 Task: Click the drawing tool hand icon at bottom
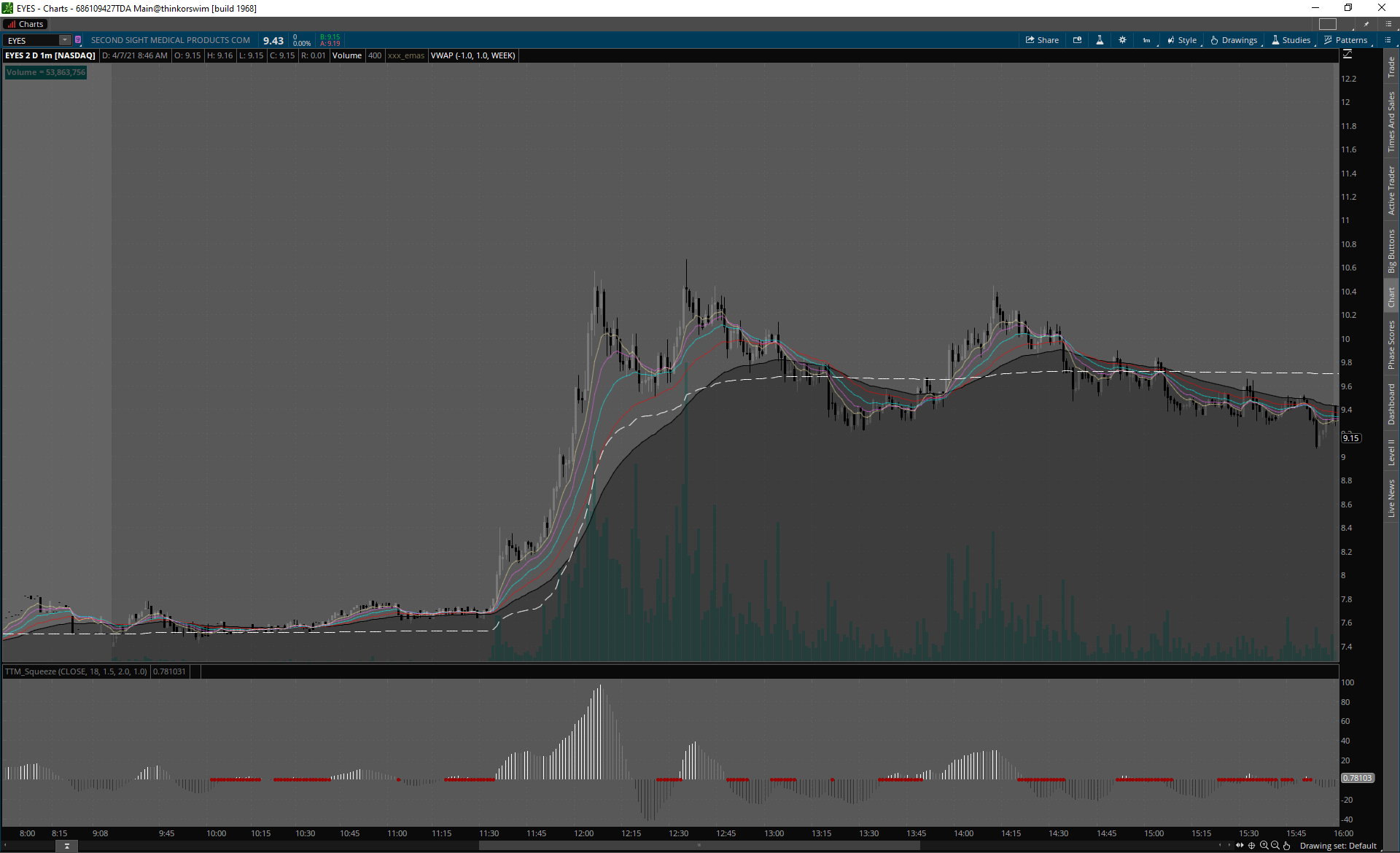[1287, 846]
